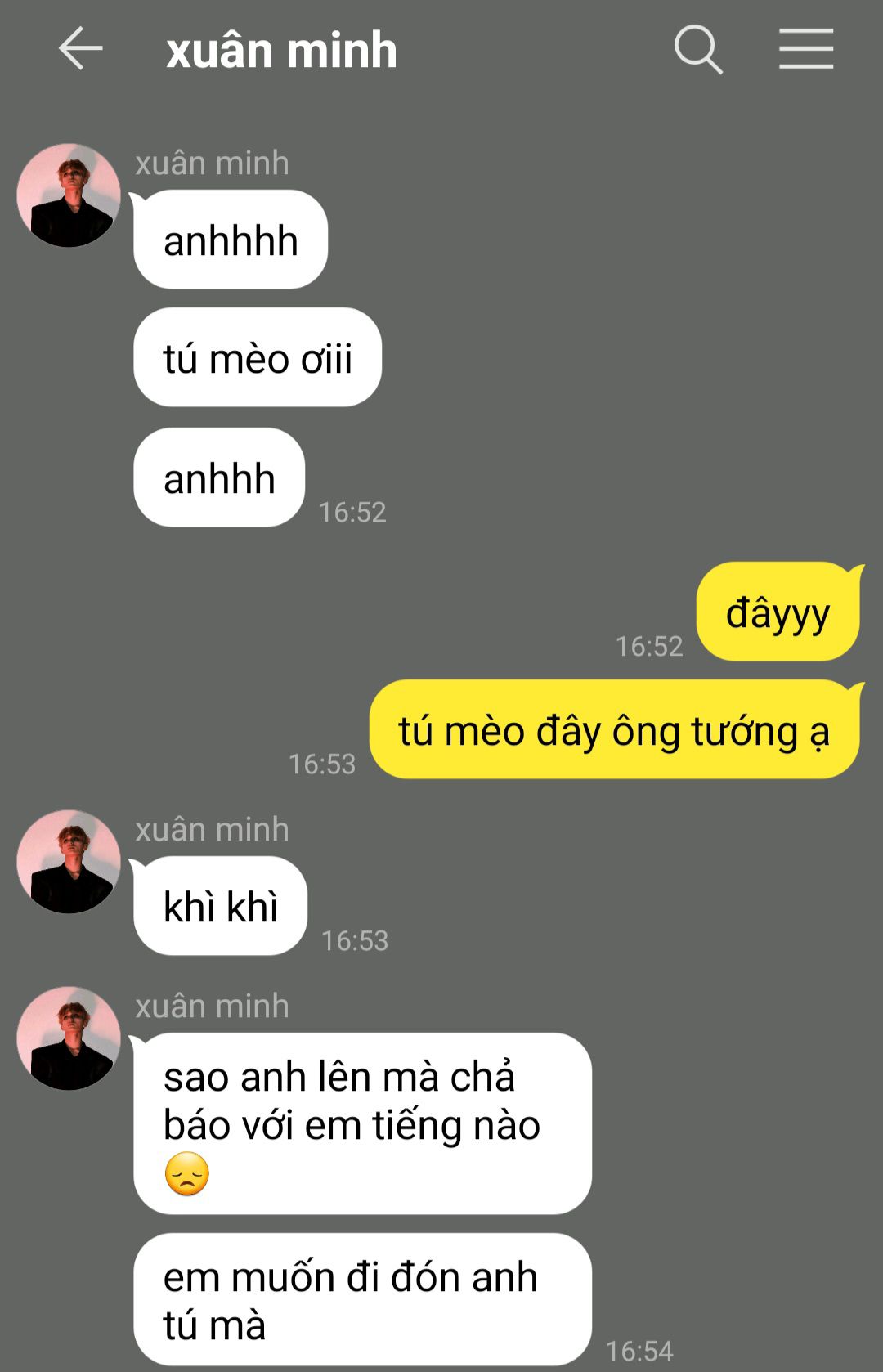The height and width of the screenshot is (1372, 883).
Task: Select the "anhhh" message bubble
Action: point(219,478)
